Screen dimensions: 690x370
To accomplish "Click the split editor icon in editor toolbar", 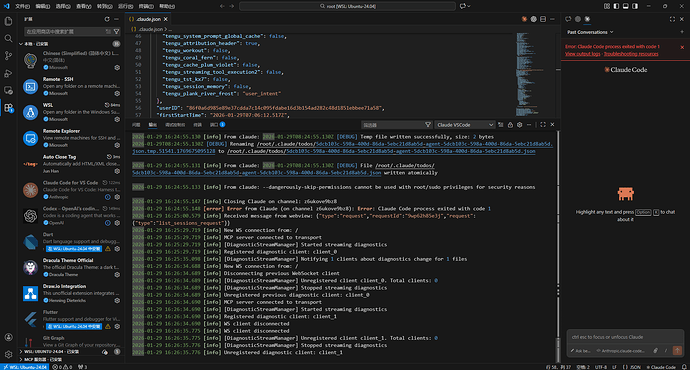I will pyautogui.click(x=543, y=19).
